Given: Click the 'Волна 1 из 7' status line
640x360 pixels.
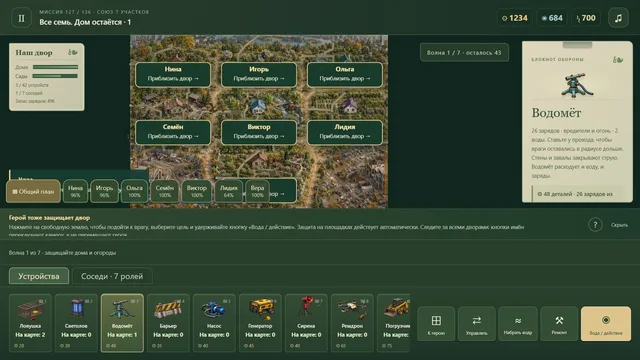Looking at the screenshot, I should pyautogui.click(x=62, y=253).
